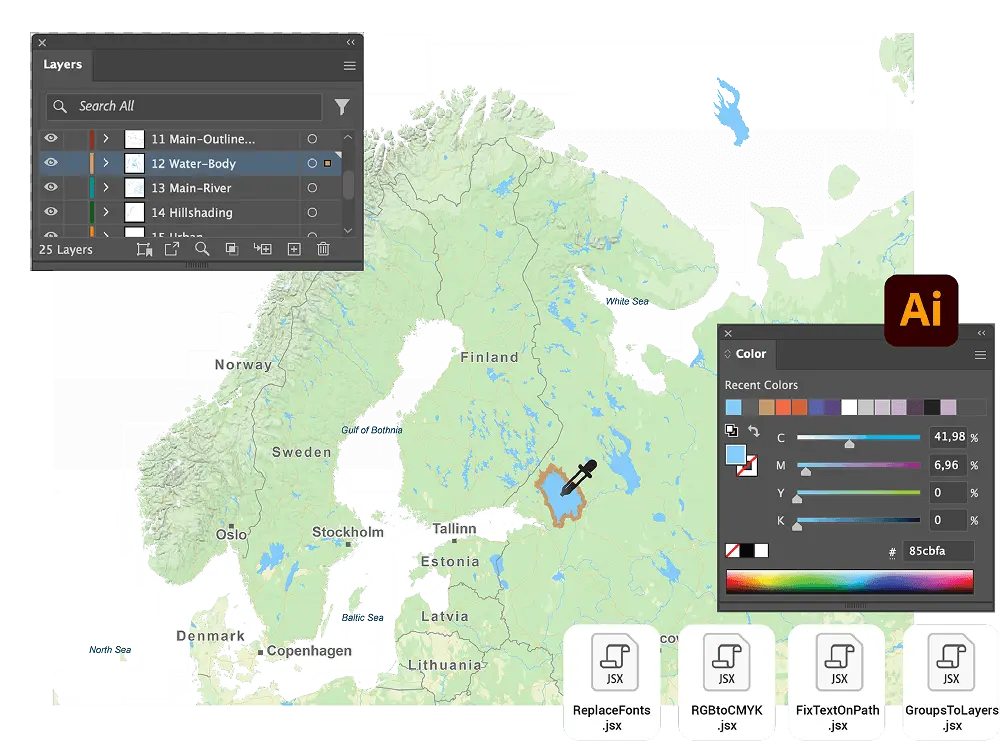Expand the 14 Hillshading layer
This screenshot has width=1007, height=750.
coord(106,212)
